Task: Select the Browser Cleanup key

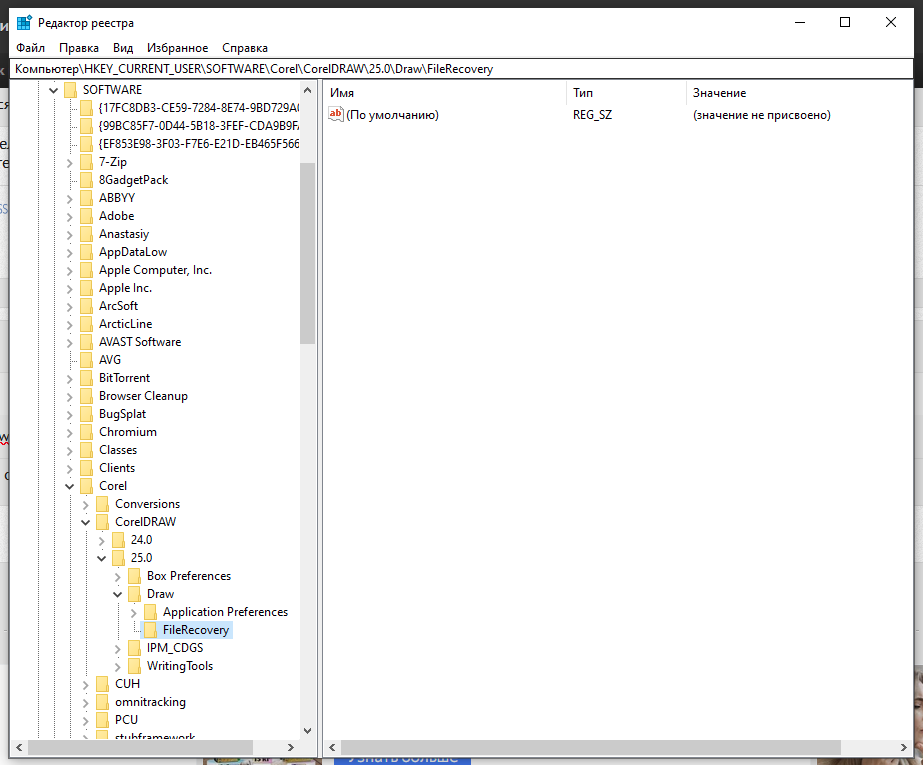Action: pos(143,396)
